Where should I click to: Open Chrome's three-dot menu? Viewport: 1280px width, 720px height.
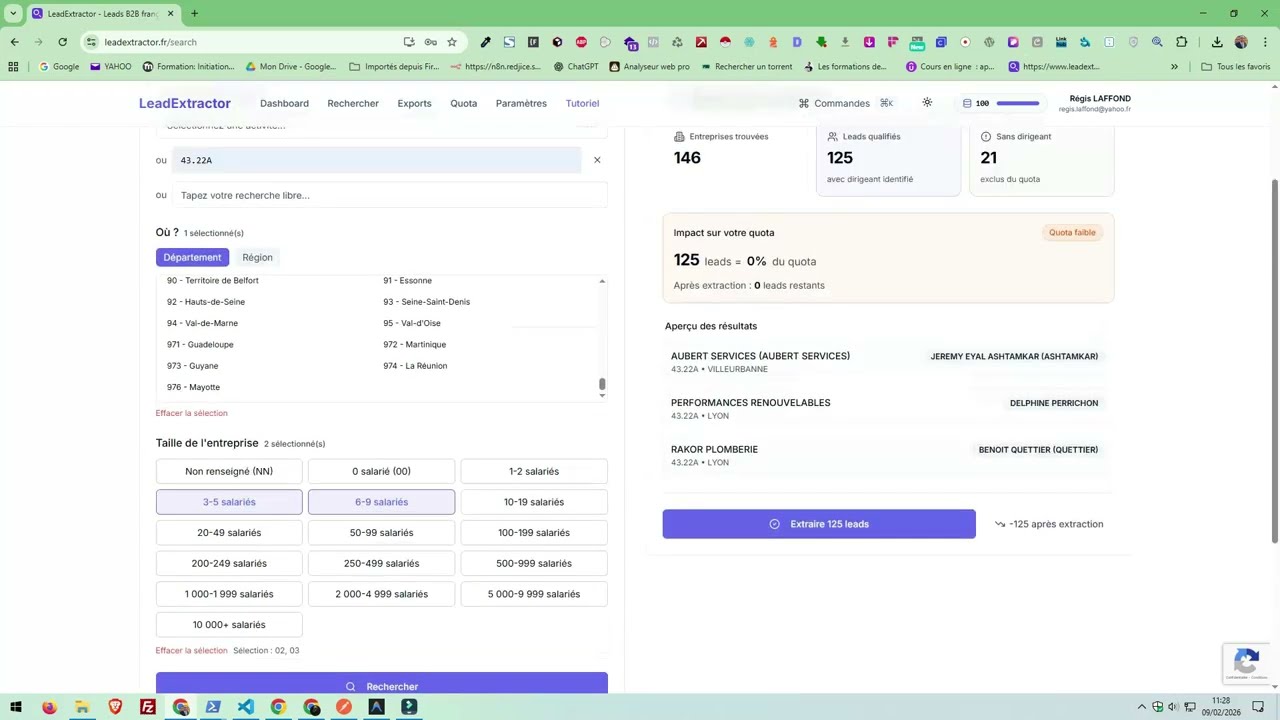point(1265,42)
